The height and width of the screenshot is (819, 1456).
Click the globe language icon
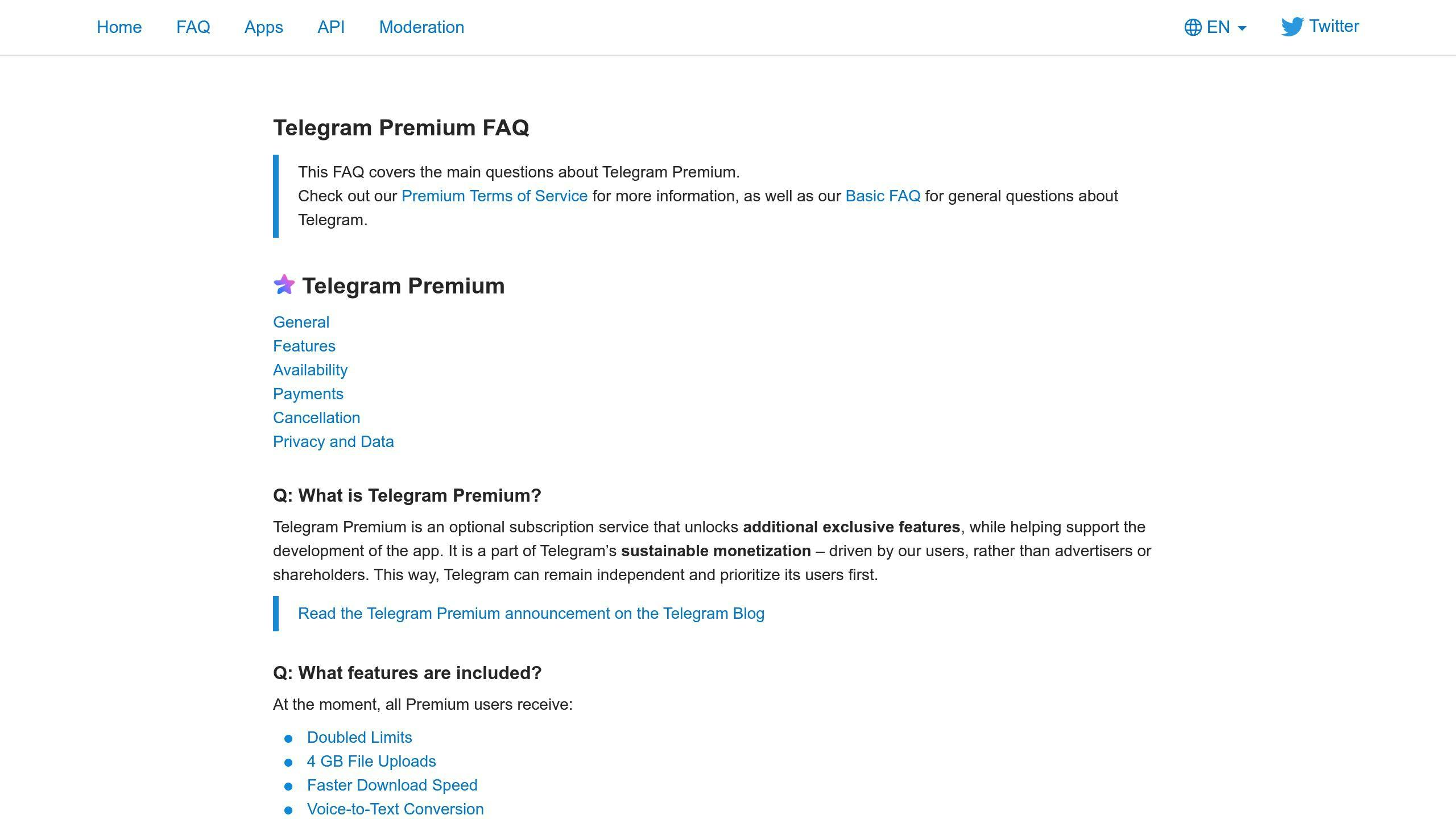1192,27
